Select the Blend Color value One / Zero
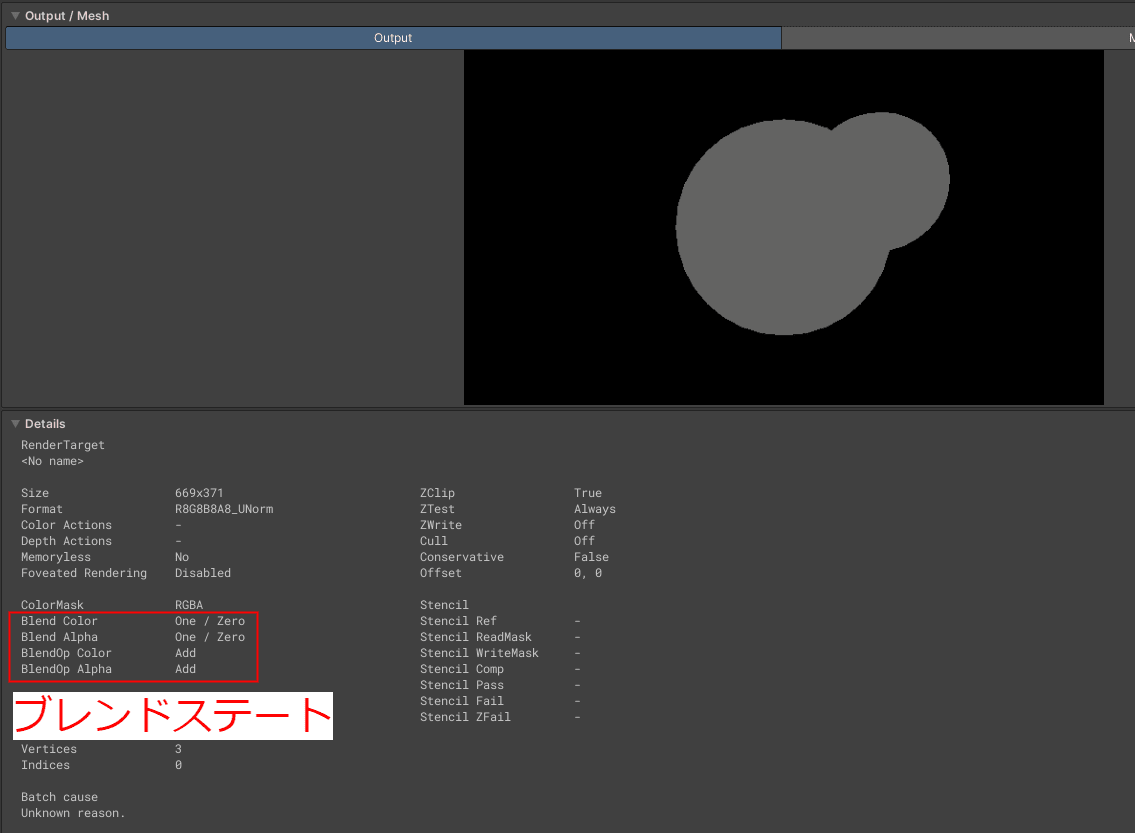Image resolution: width=1137 pixels, height=834 pixels. pyautogui.click(x=212, y=620)
